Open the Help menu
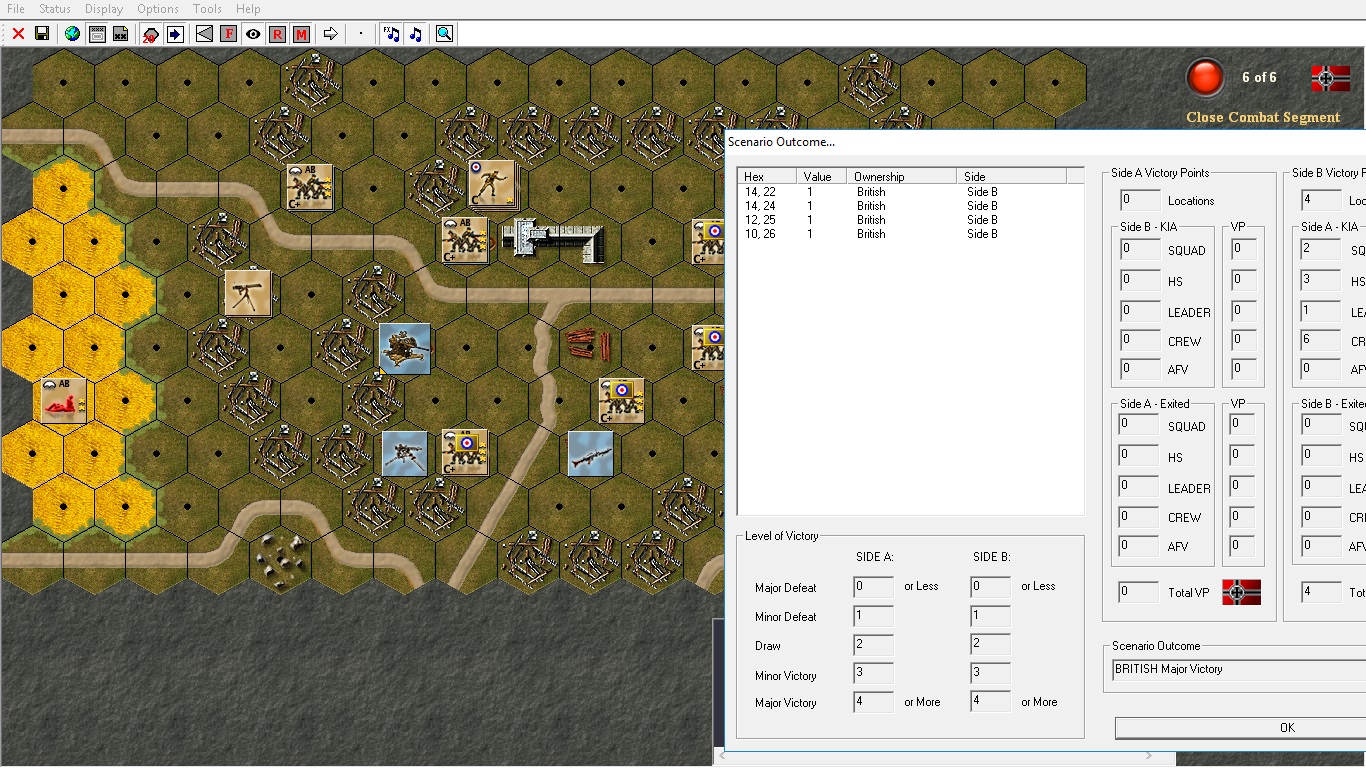 point(248,9)
